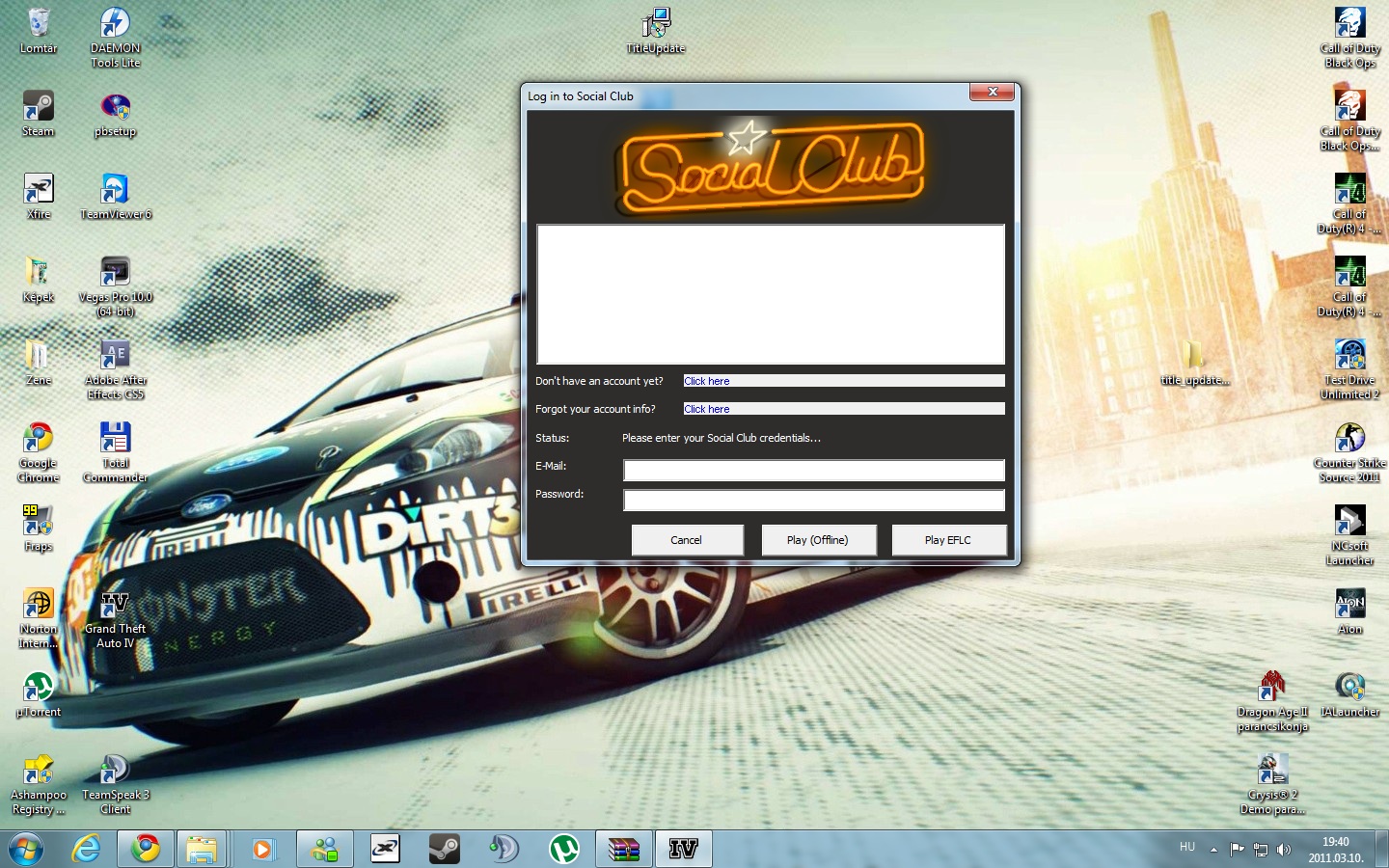1389x868 pixels.
Task: Select the TitleUpdate desktop icon
Action: [656, 31]
